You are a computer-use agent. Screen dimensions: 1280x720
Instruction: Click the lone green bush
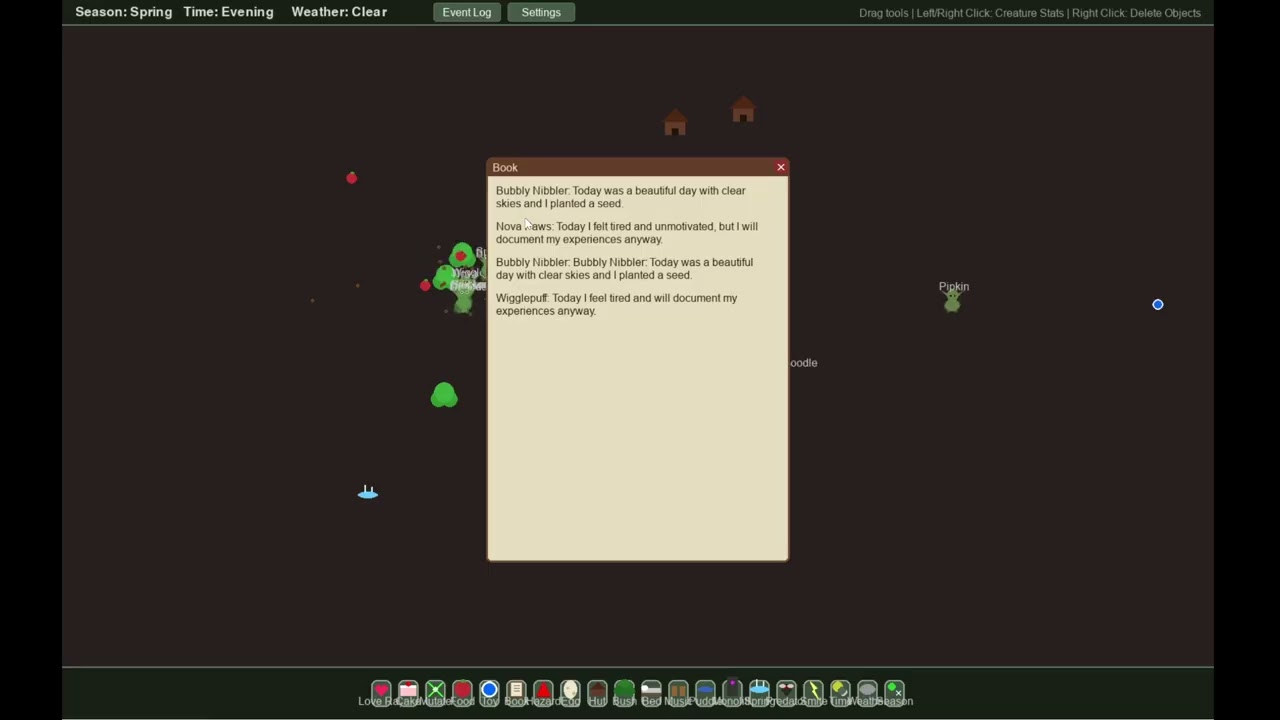point(444,395)
